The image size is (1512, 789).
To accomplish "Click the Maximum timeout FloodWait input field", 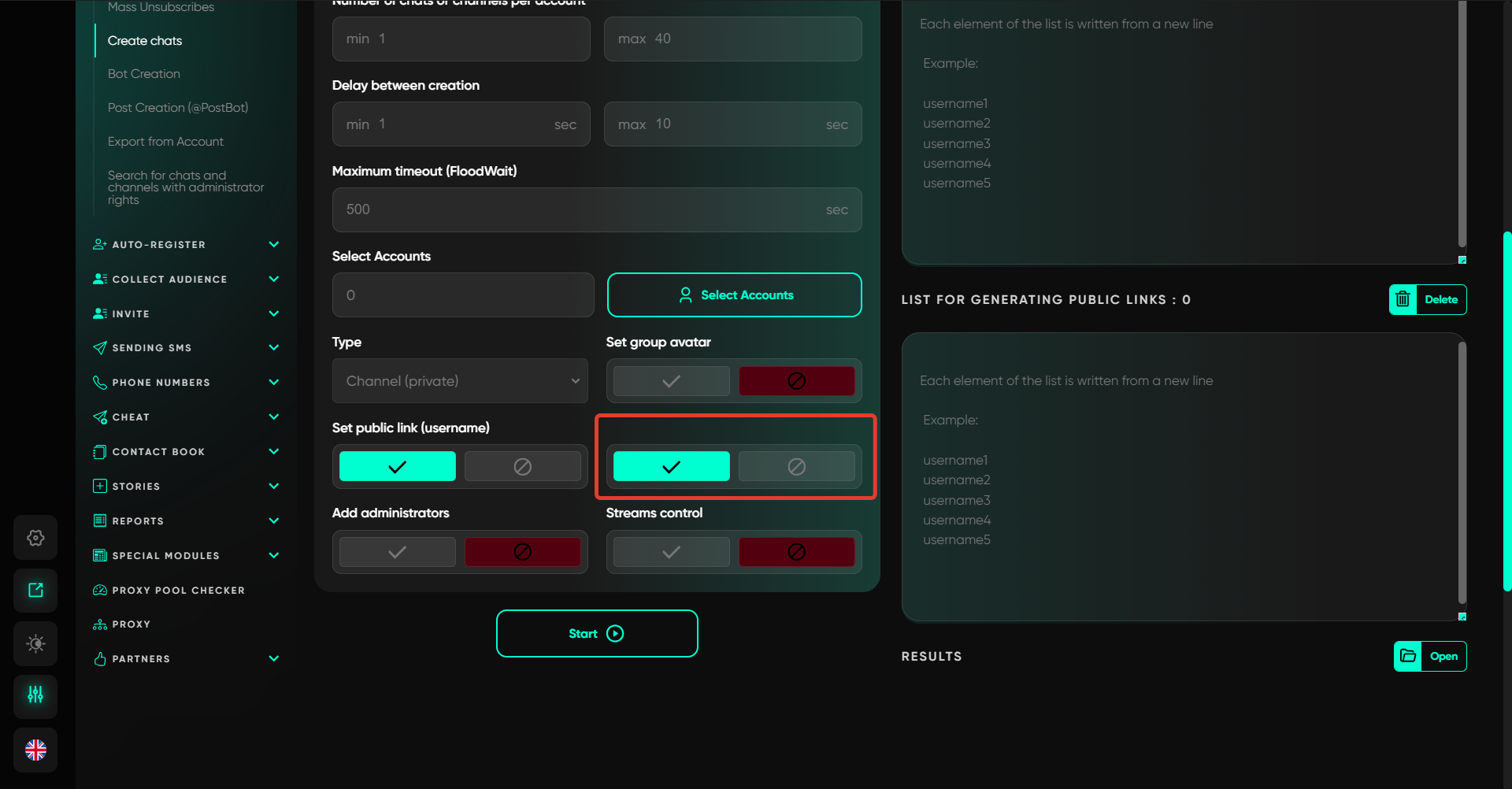I will coord(583,209).
